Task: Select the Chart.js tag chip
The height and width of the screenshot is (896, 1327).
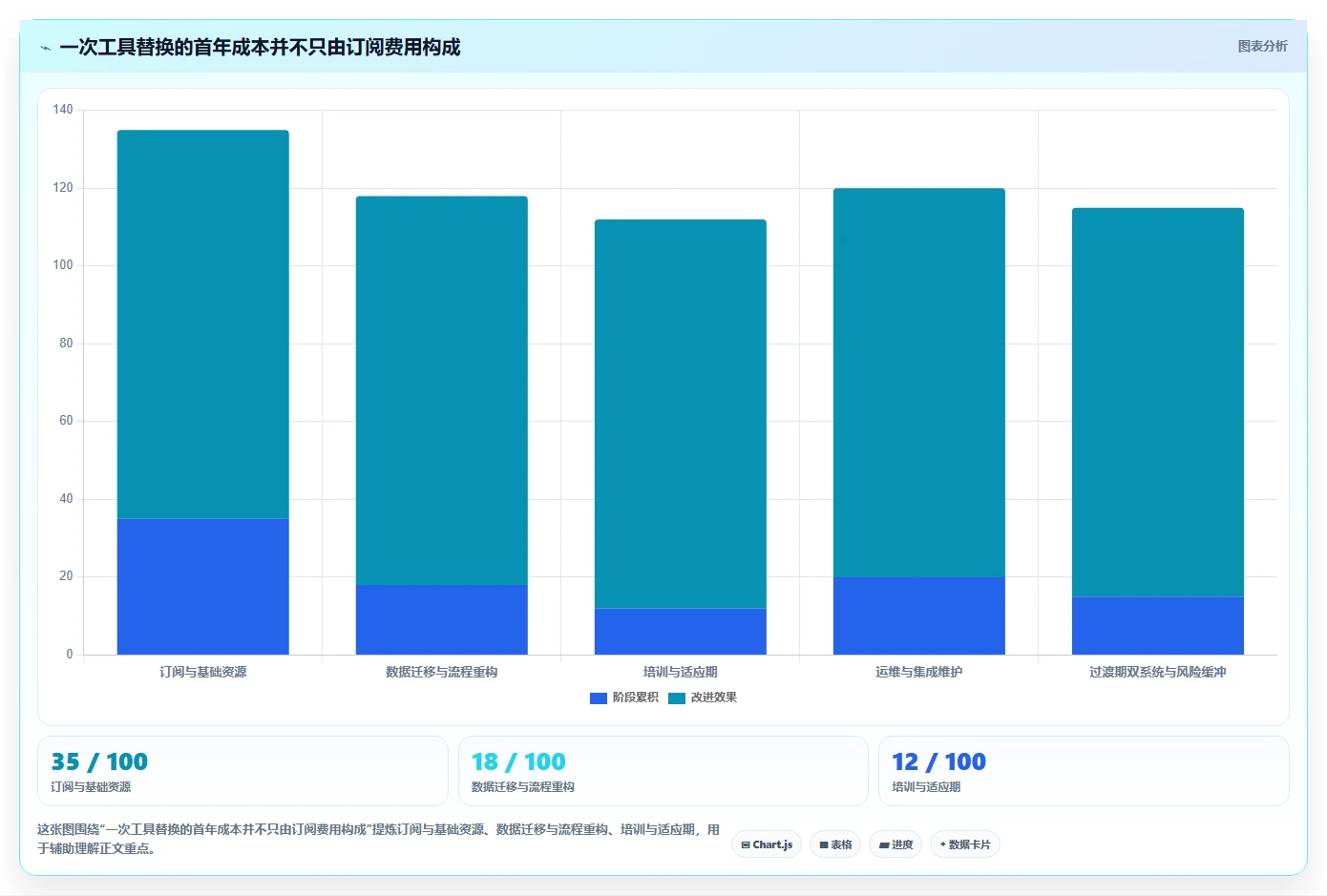Action: click(767, 844)
